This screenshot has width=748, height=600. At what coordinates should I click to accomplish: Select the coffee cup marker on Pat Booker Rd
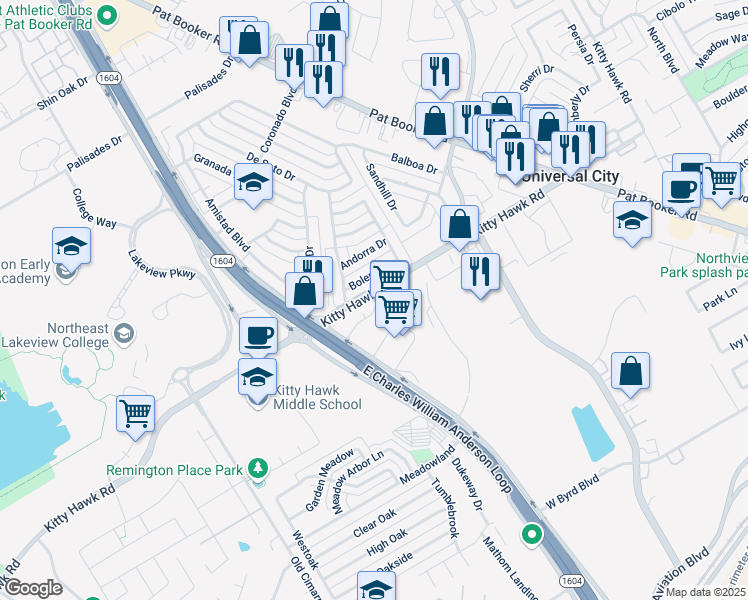tap(681, 189)
